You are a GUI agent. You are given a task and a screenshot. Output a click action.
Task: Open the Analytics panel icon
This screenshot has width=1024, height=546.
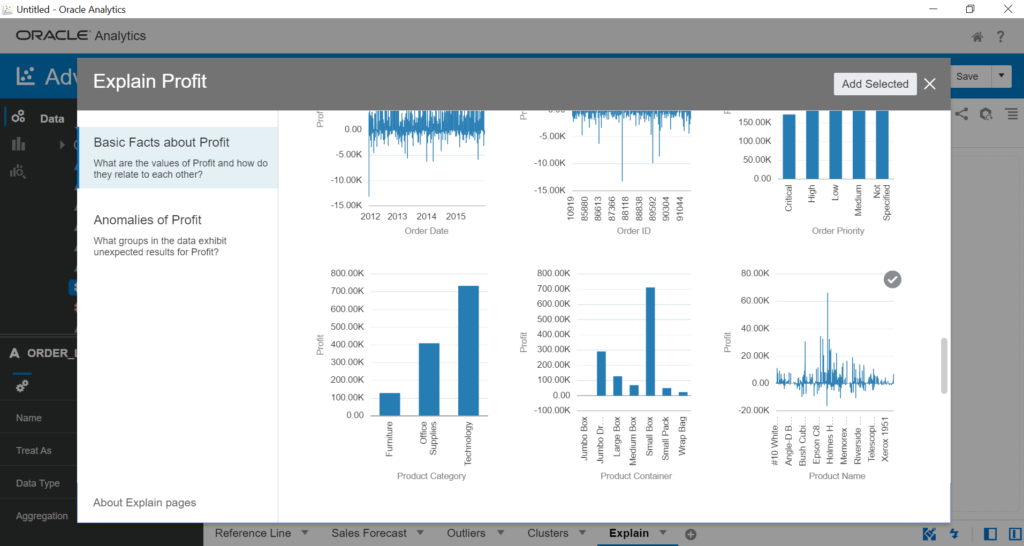(18, 172)
